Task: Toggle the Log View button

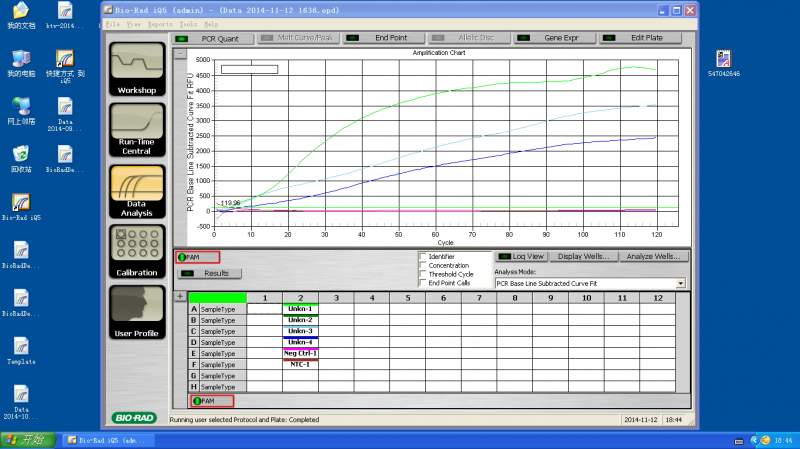Action: click(x=521, y=257)
